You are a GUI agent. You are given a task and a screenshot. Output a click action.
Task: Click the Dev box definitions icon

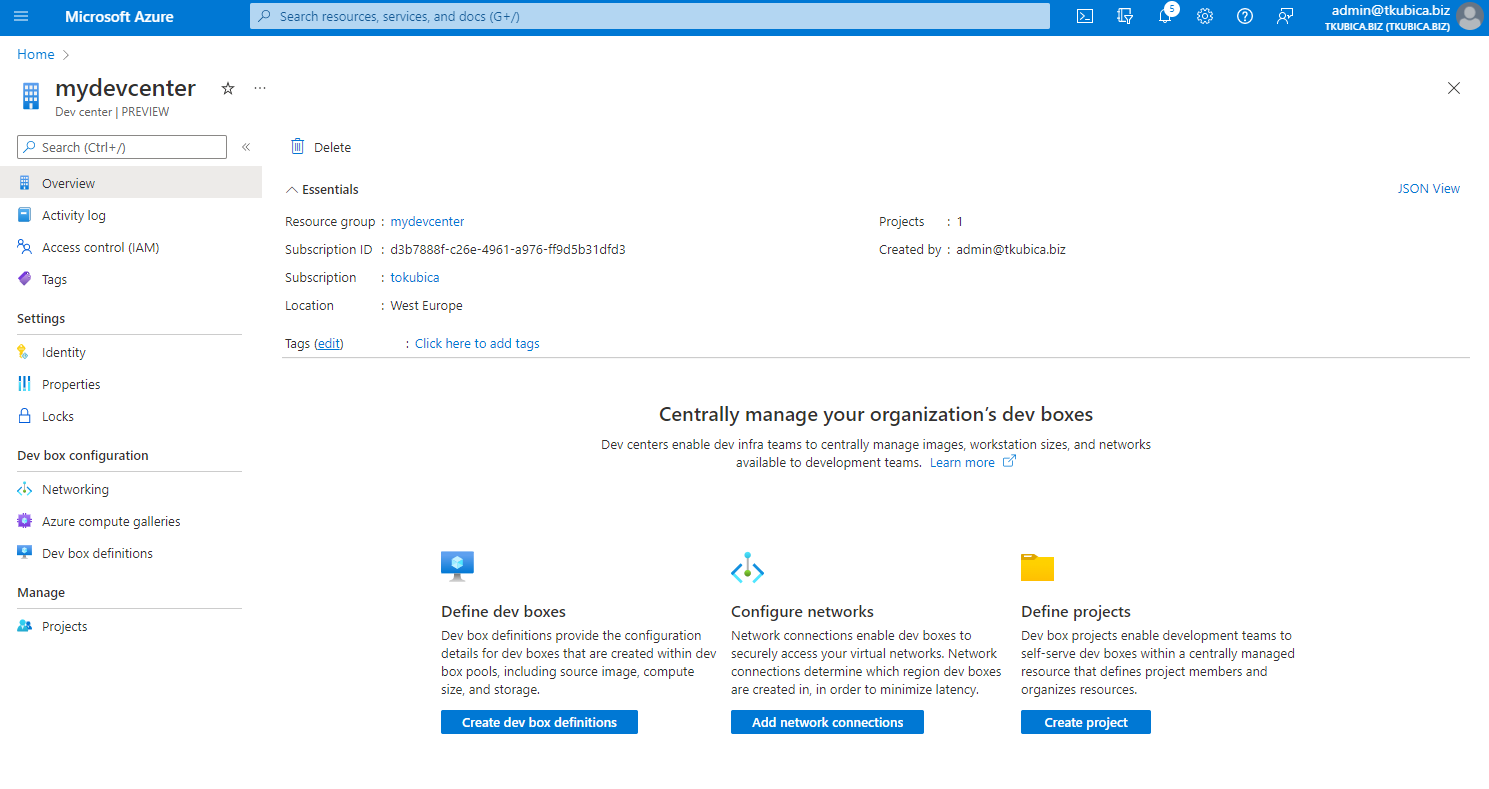click(25, 553)
